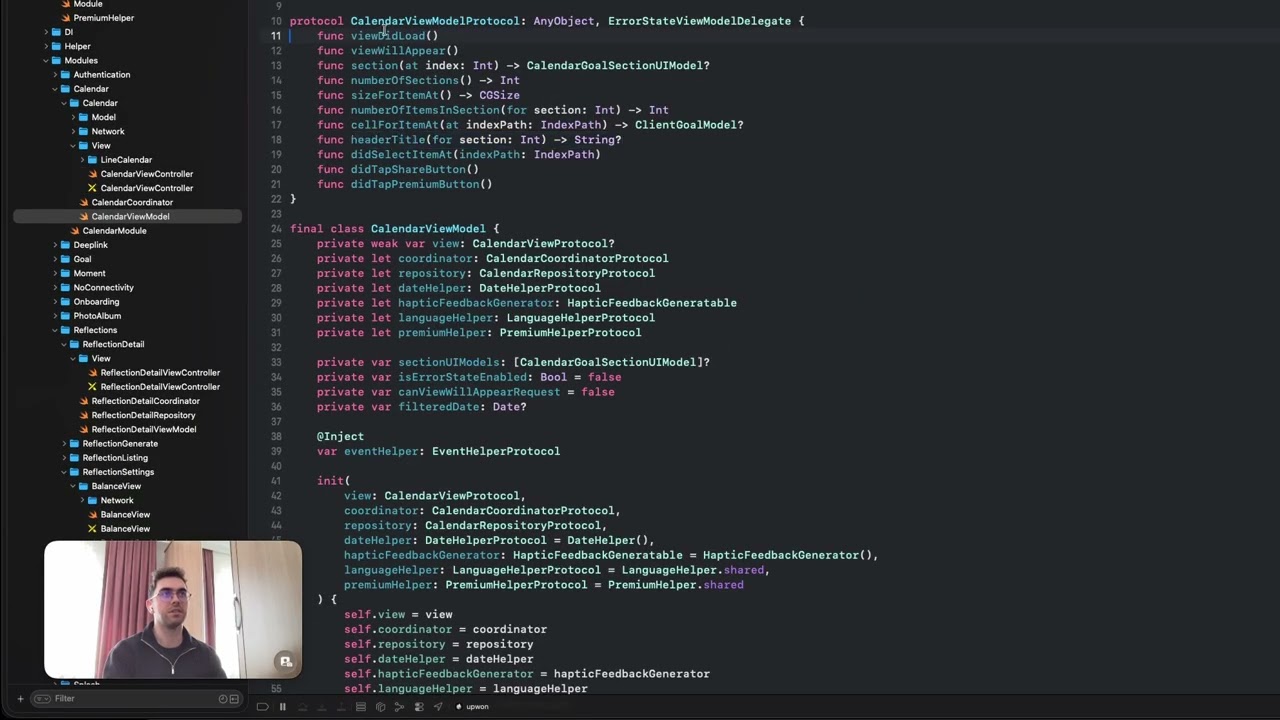Expand the ReflectionListing folder
This screenshot has width=1280, height=720.
click(x=64, y=457)
